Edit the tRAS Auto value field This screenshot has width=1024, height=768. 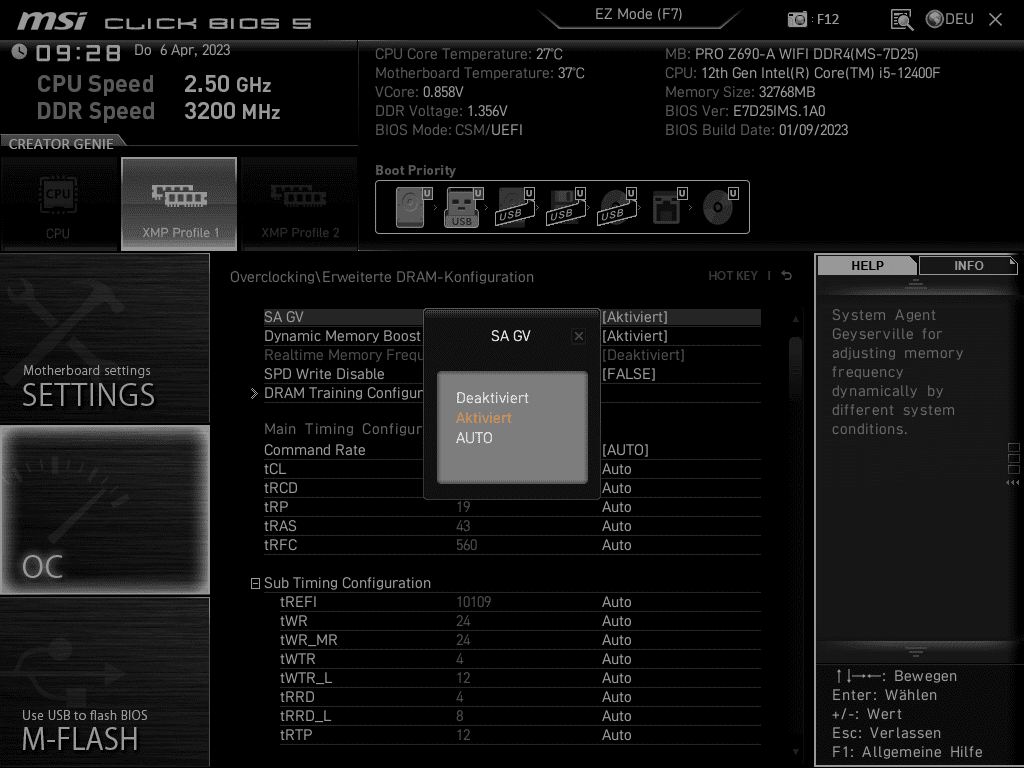616,526
